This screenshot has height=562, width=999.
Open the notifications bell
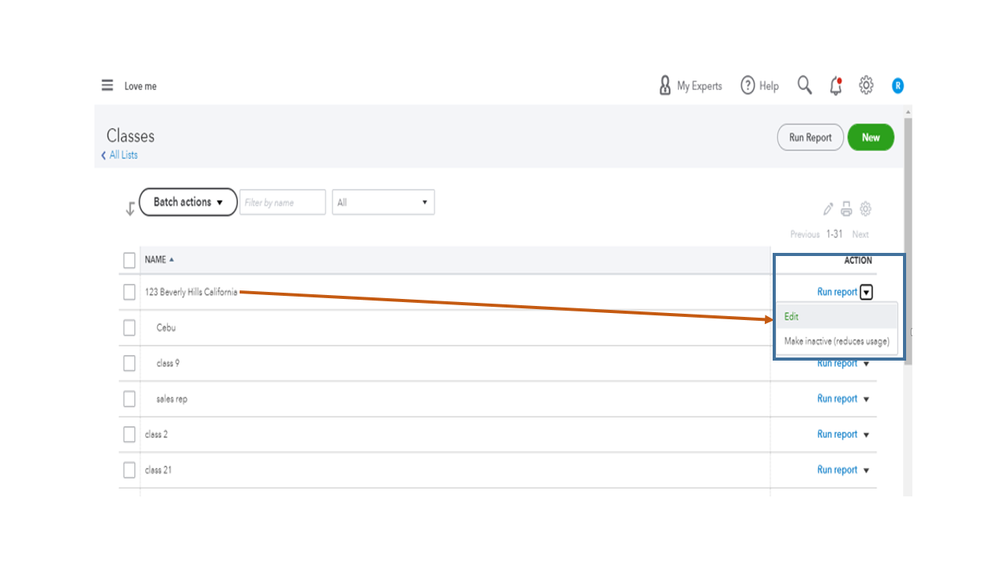point(836,86)
